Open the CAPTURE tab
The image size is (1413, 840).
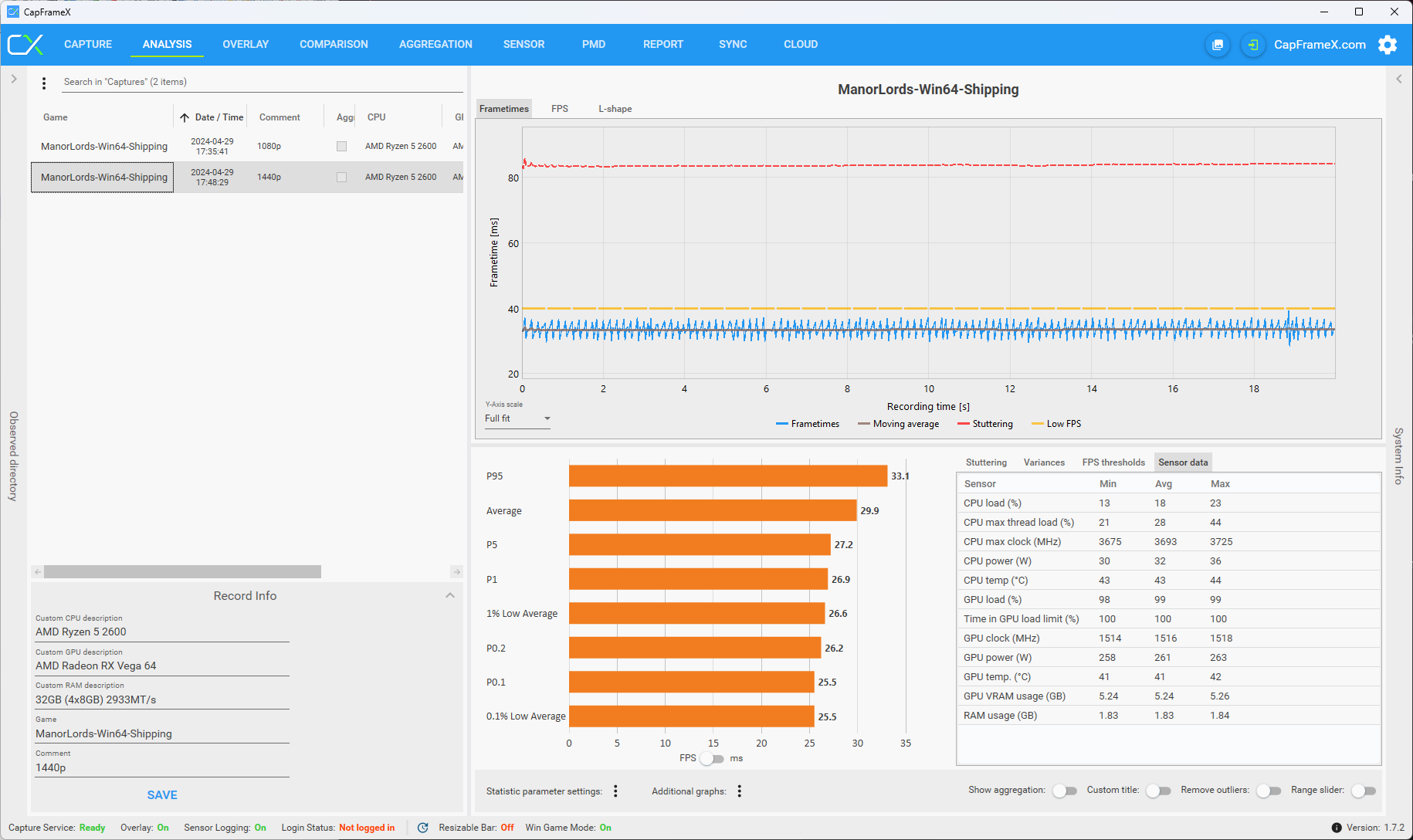[88, 44]
